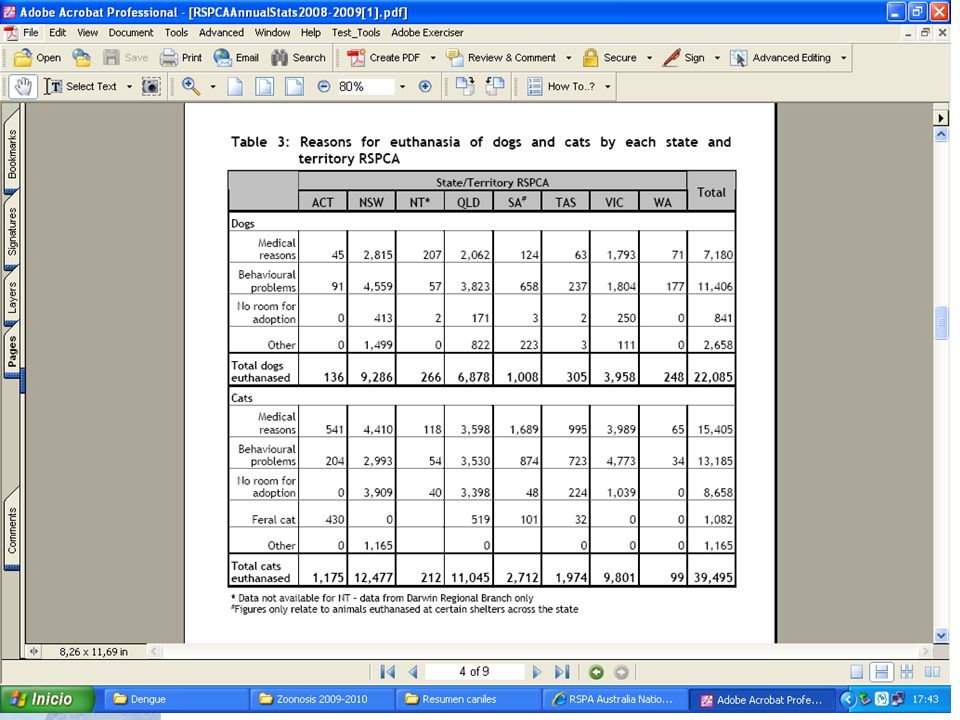Open the Document menu
The width and height of the screenshot is (960, 720).
pos(131,32)
